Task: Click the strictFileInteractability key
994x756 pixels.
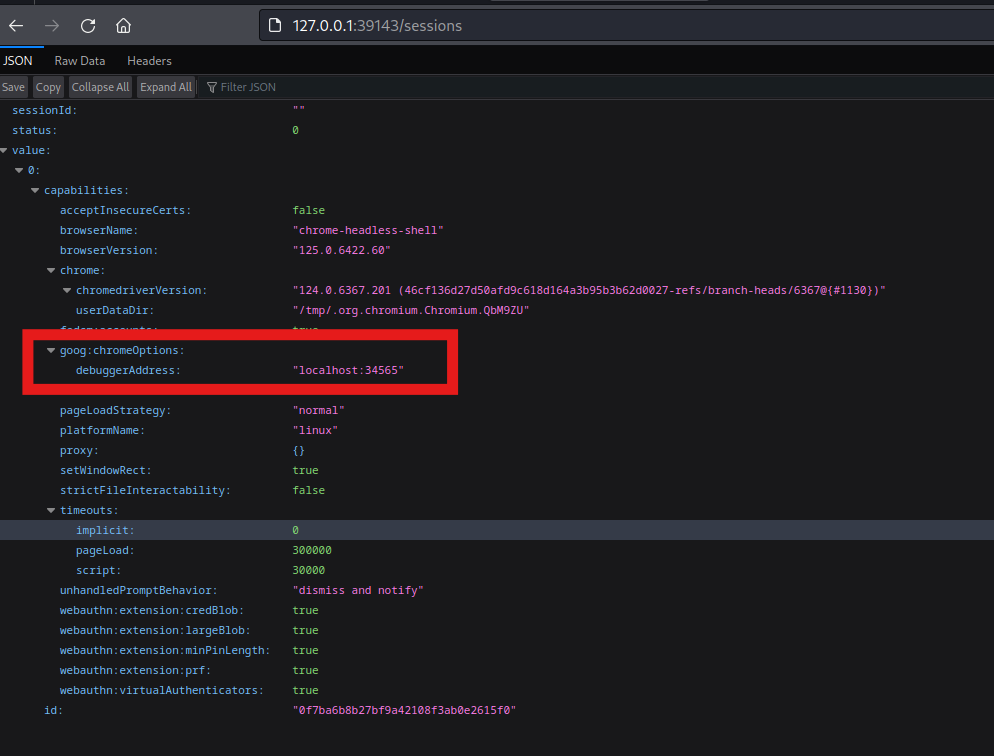Action: click(145, 490)
